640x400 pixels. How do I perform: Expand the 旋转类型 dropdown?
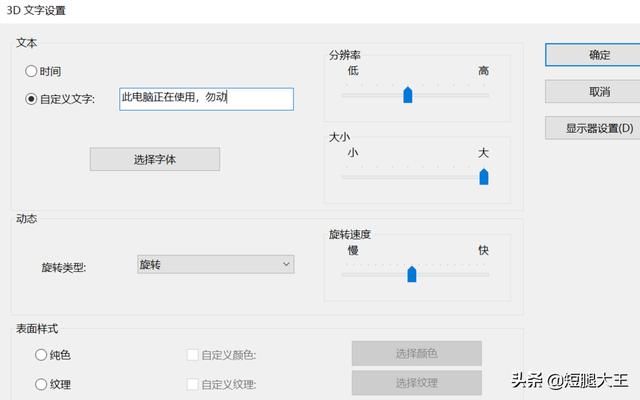(215, 264)
